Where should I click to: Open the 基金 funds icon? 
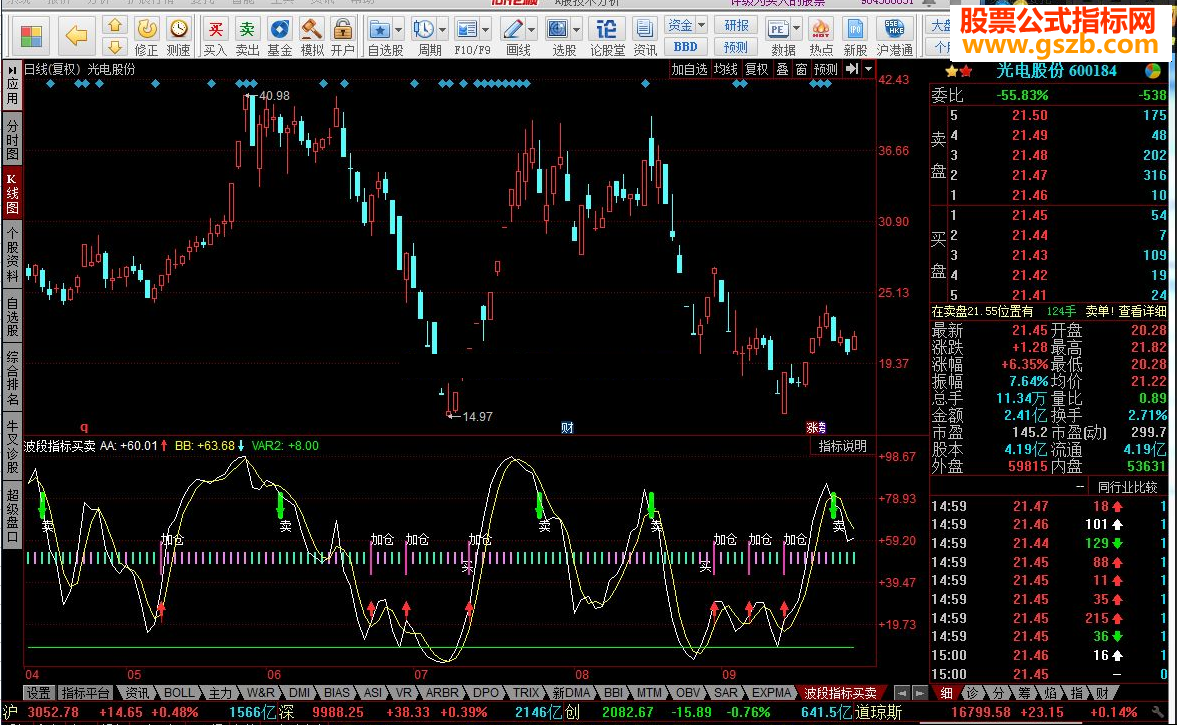pyautogui.click(x=279, y=38)
